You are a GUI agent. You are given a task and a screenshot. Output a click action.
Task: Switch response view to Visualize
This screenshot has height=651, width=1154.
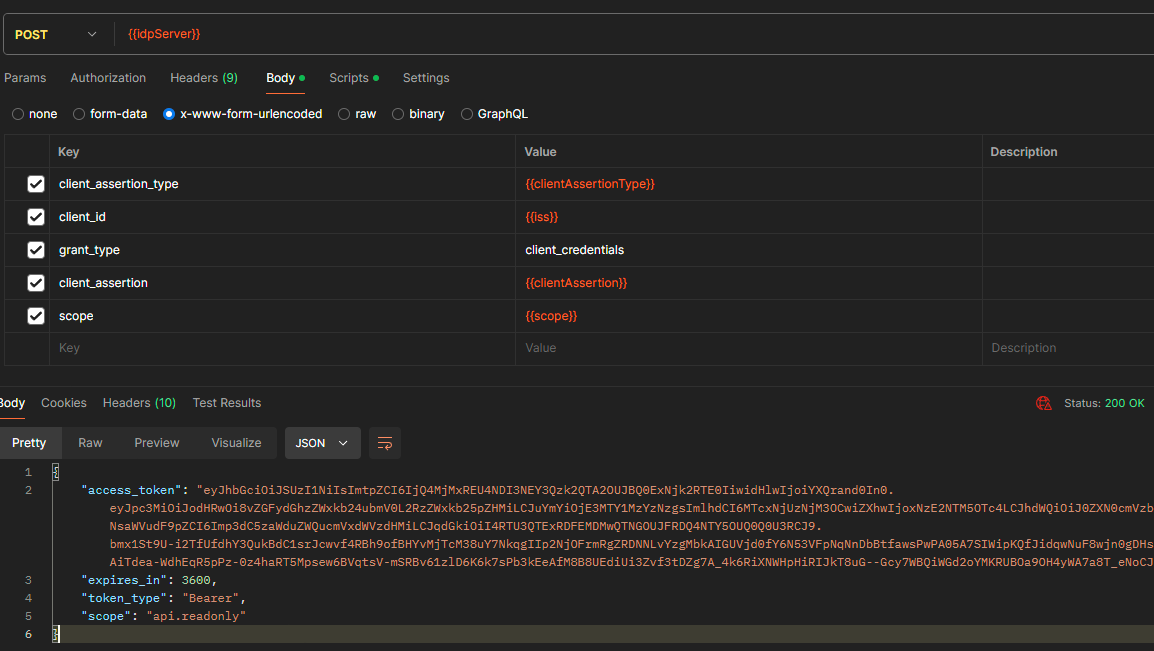[236, 443]
